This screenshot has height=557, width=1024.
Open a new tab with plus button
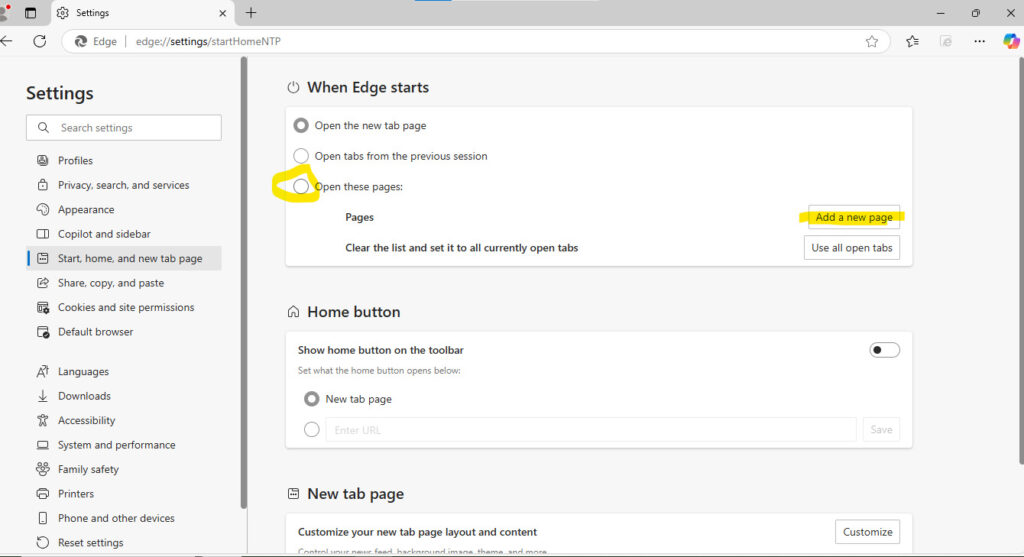coord(251,12)
